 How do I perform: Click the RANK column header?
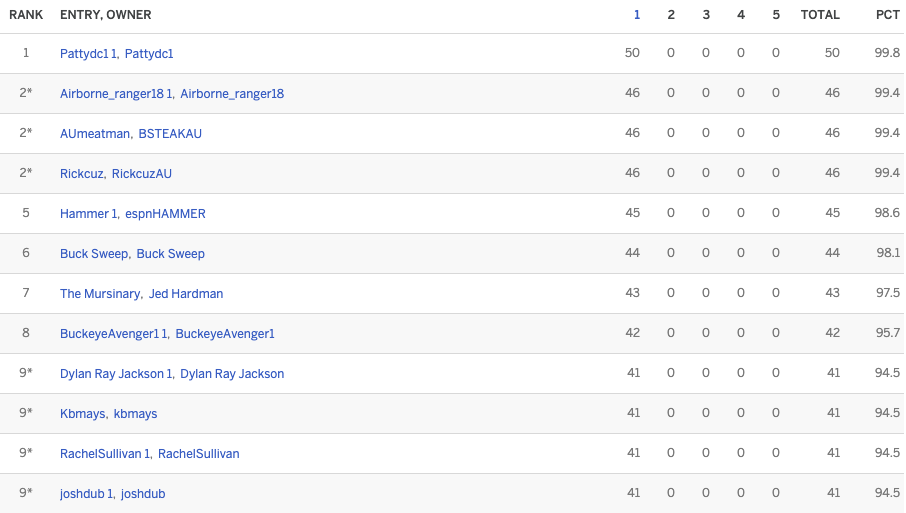tap(26, 15)
